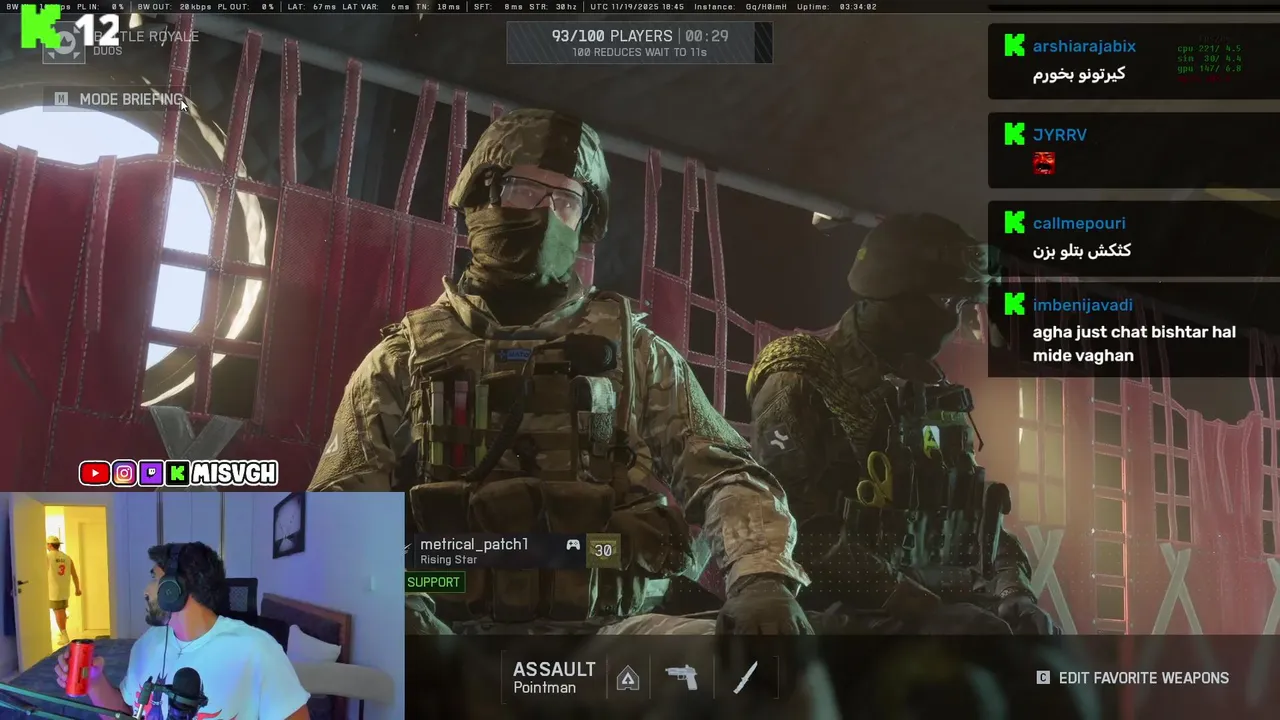Click the YouTube icon in streamer banner
Screen dimensions: 1280x720
tap(94, 473)
